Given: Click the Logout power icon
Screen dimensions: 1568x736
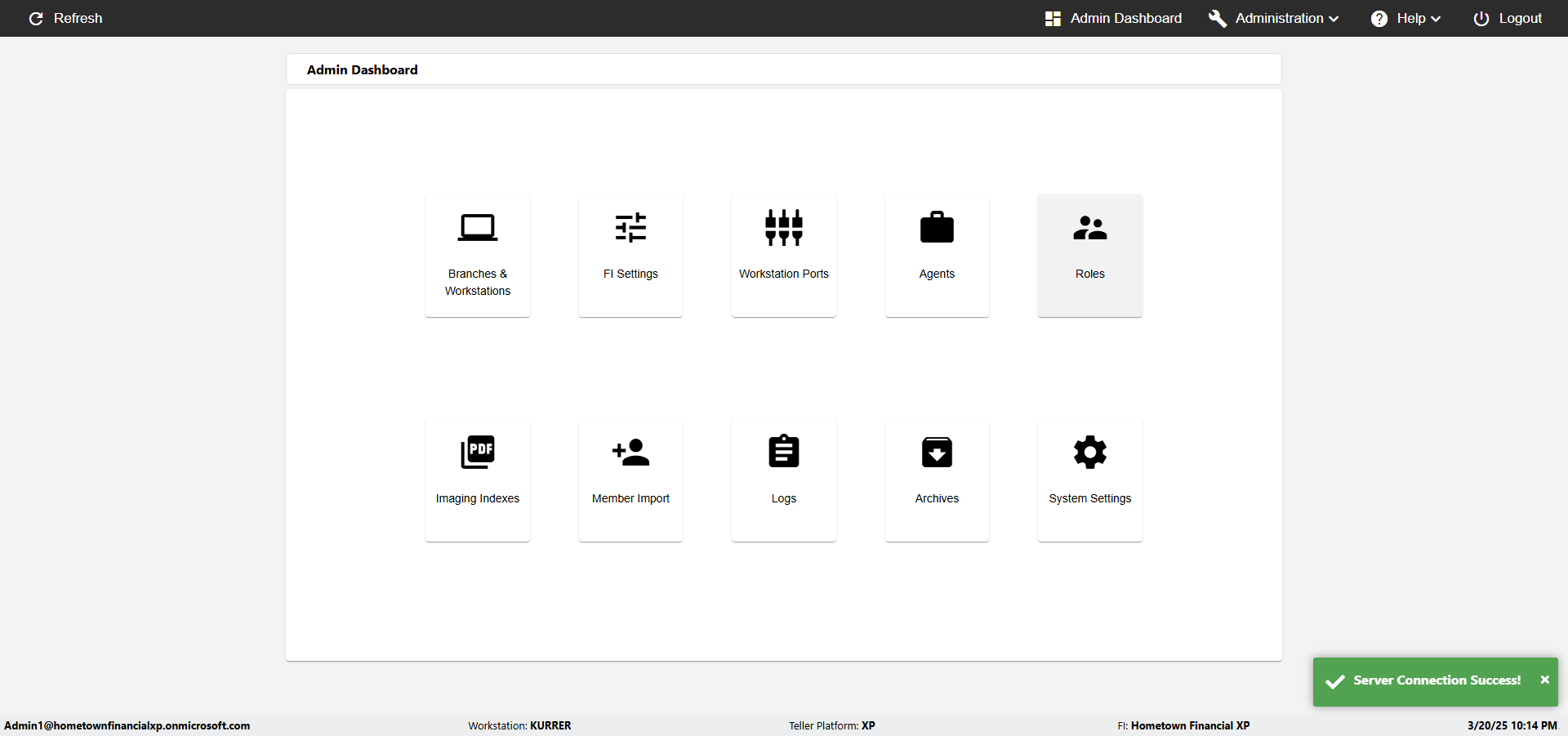Looking at the screenshot, I should coord(1481,18).
